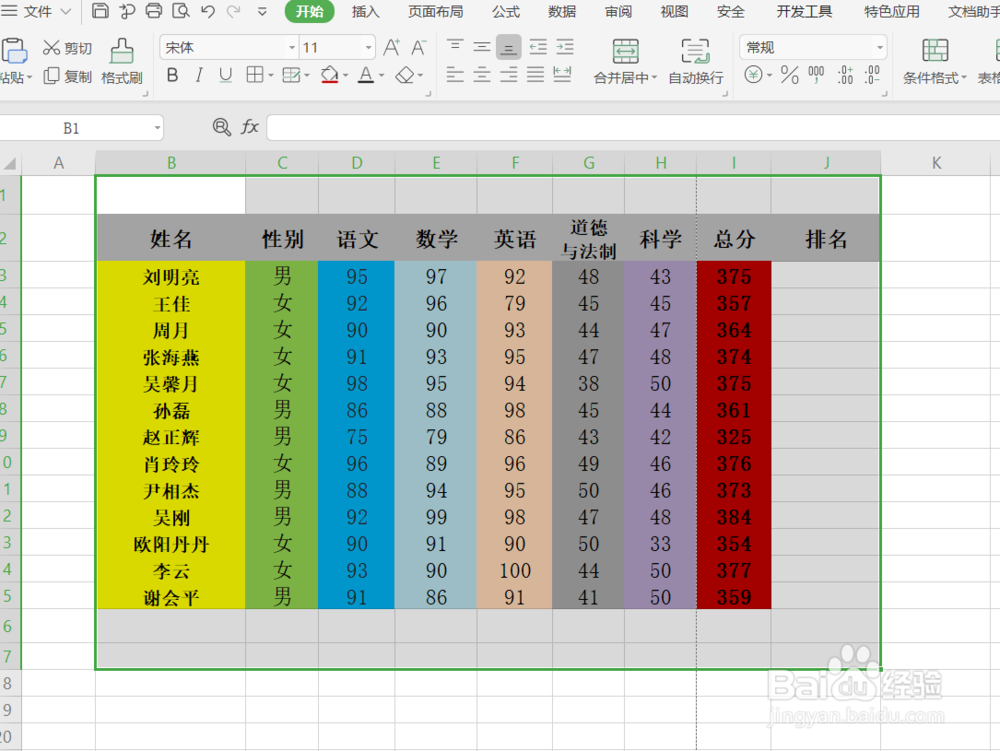
Task: Toggle center alignment for text
Action: [481, 75]
